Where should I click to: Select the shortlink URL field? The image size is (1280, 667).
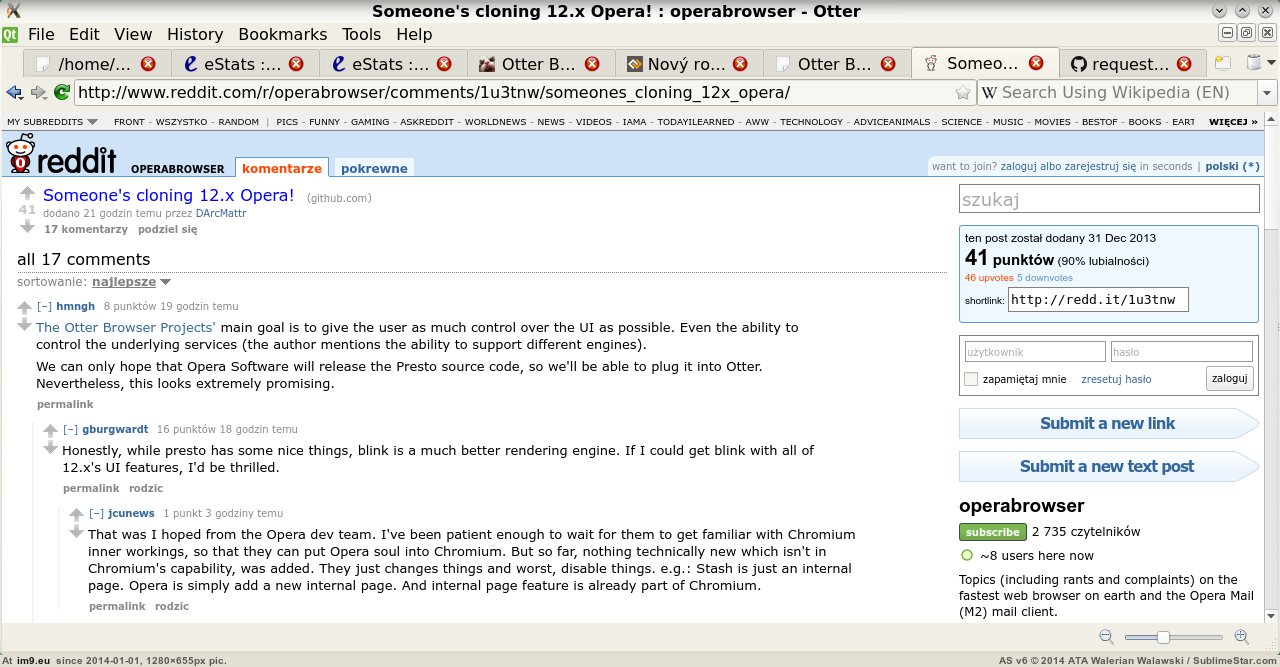point(1098,299)
